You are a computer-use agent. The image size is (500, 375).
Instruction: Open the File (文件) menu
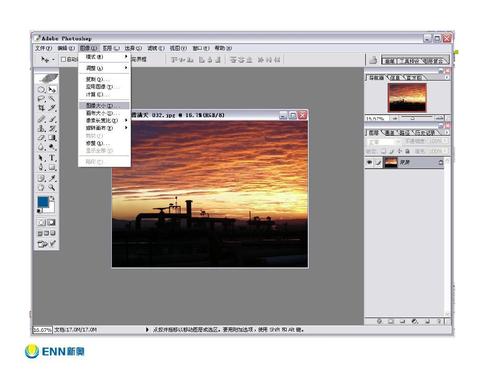pos(44,48)
